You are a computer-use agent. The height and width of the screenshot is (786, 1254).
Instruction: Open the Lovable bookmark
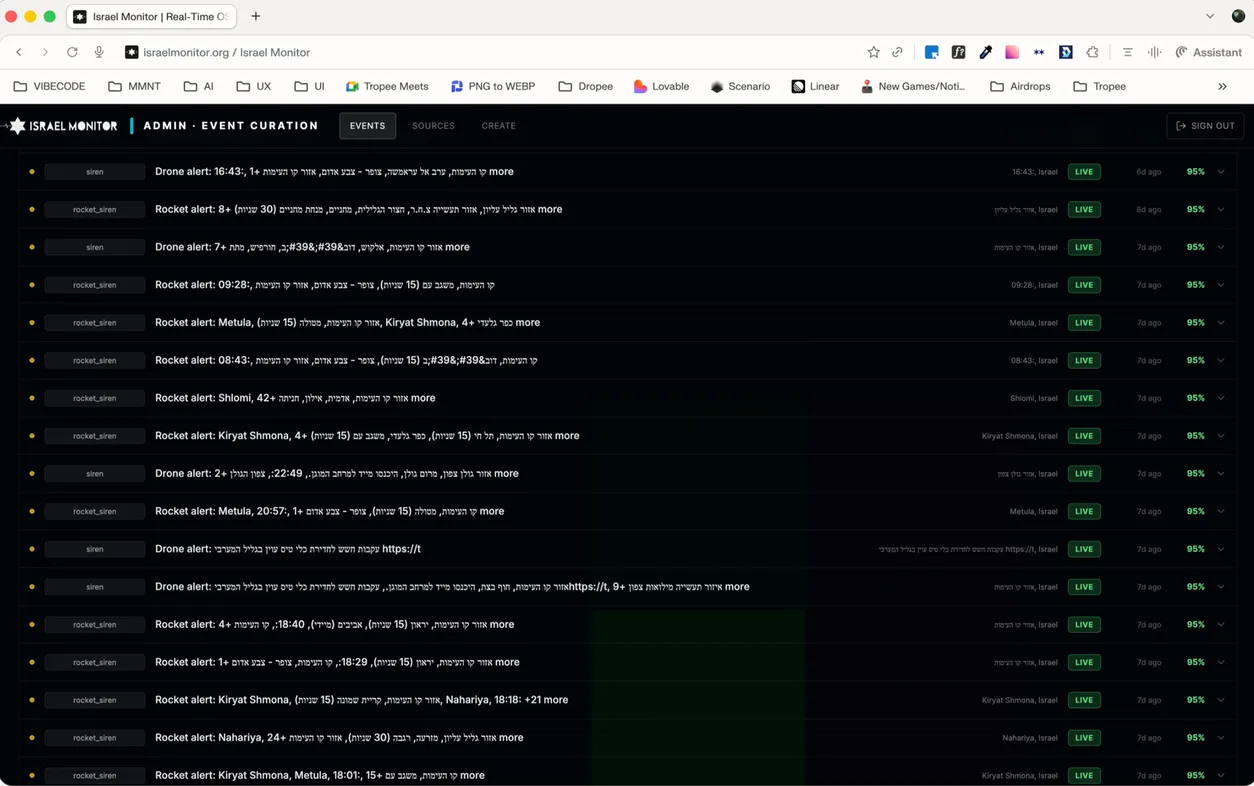click(x=661, y=87)
